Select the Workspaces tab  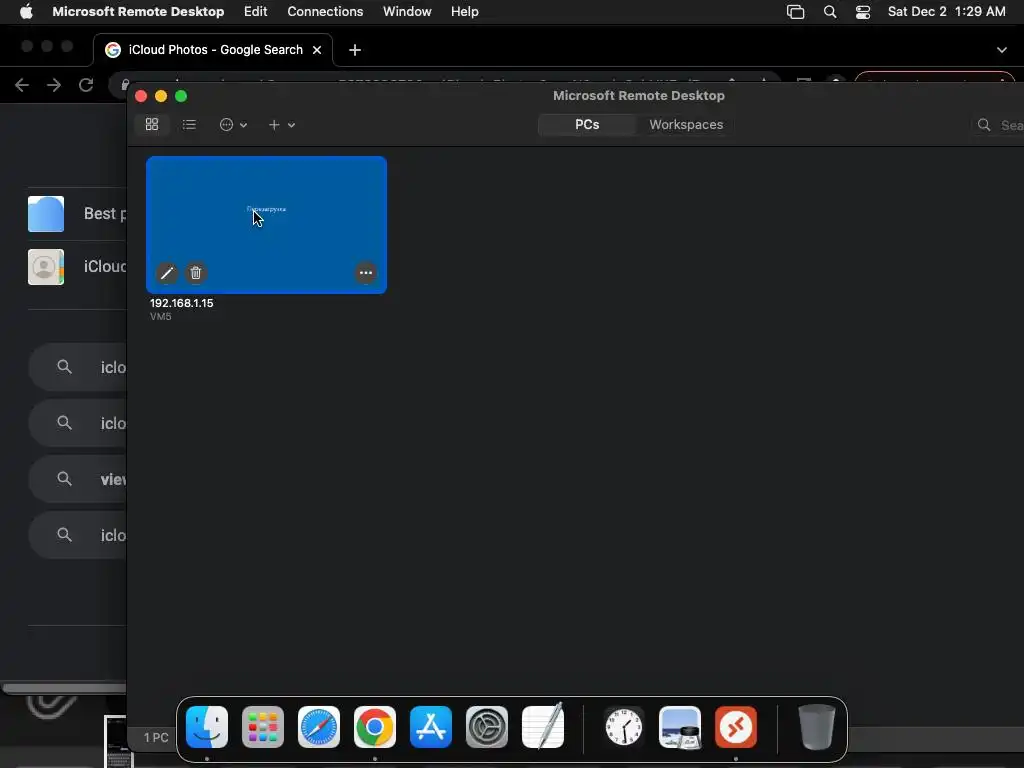686,125
